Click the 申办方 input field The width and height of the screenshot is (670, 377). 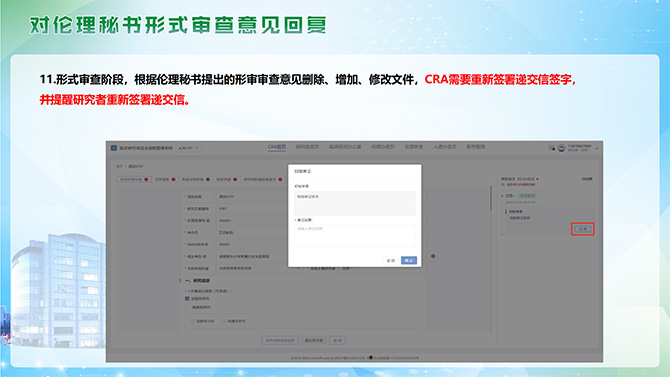pos(252,233)
